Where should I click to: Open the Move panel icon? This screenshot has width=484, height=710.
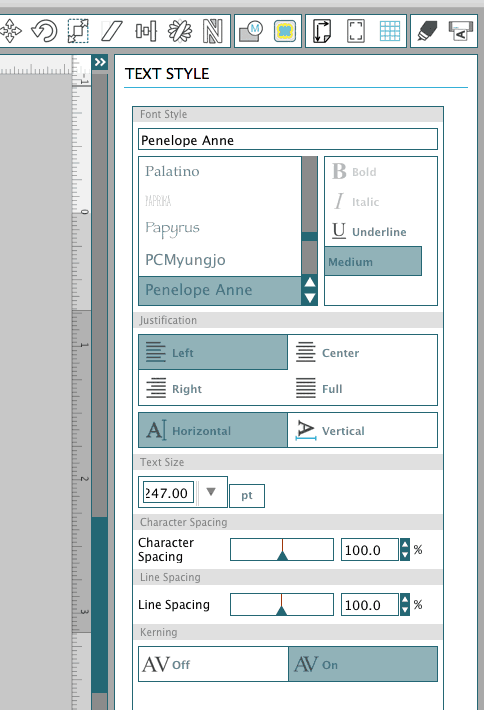(x=10, y=31)
